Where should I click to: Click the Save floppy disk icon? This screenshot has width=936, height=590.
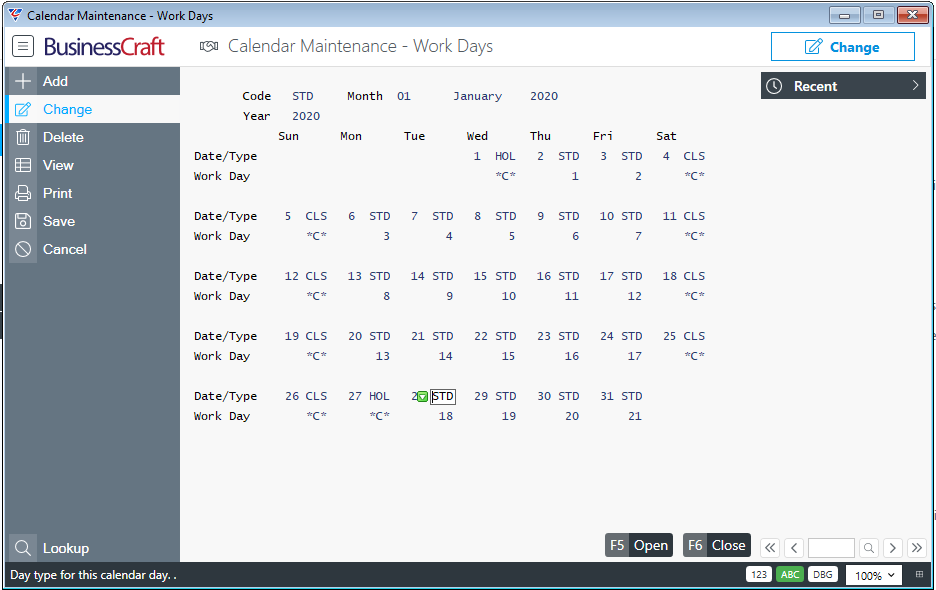point(23,221)
